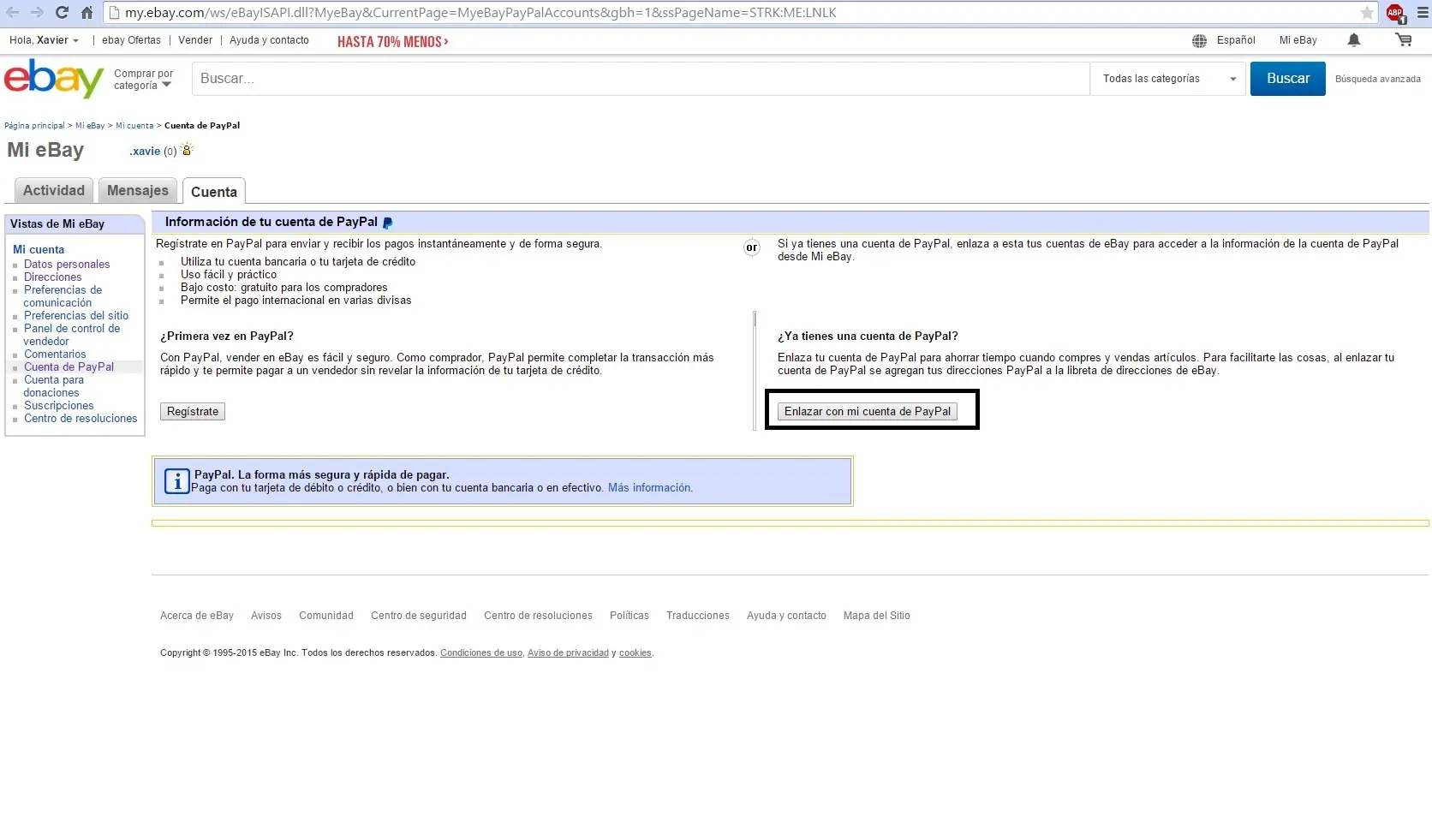Viewport: 1432px width, 840px height.
Task: Open Centro de resoluciones in sidebar
Action: (81, 419)
